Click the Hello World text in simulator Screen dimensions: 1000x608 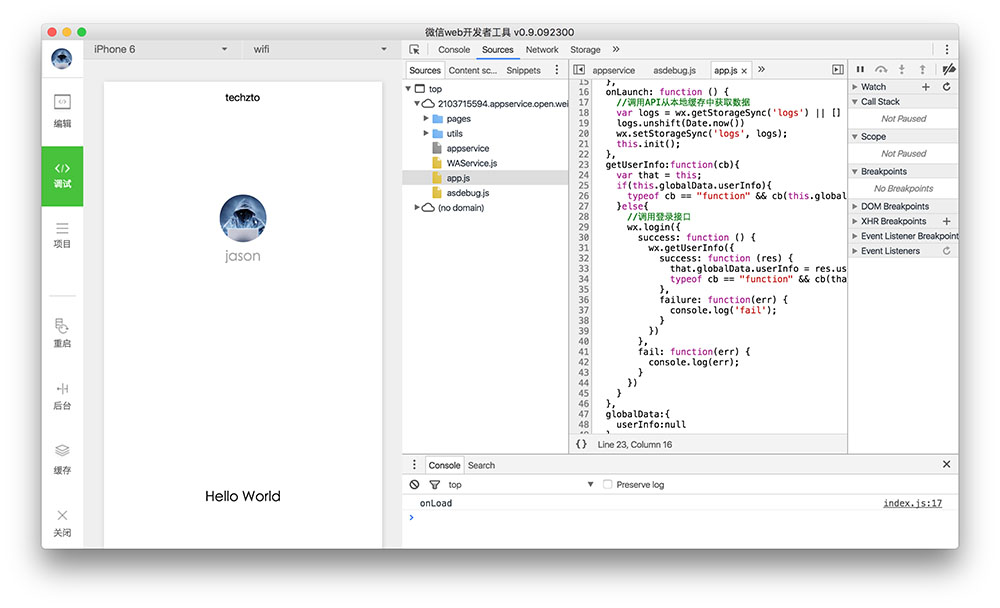(x=242, y=496)
